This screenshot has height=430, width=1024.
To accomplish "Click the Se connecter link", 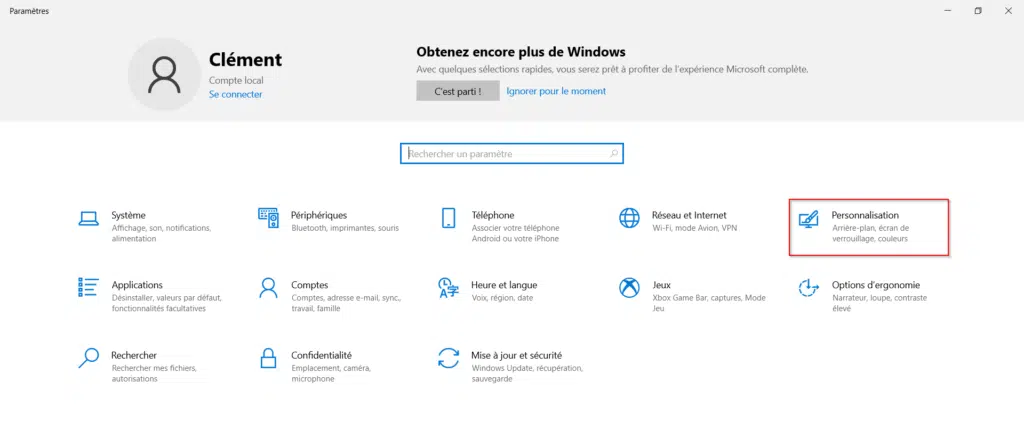I will (x=236, y=94).
